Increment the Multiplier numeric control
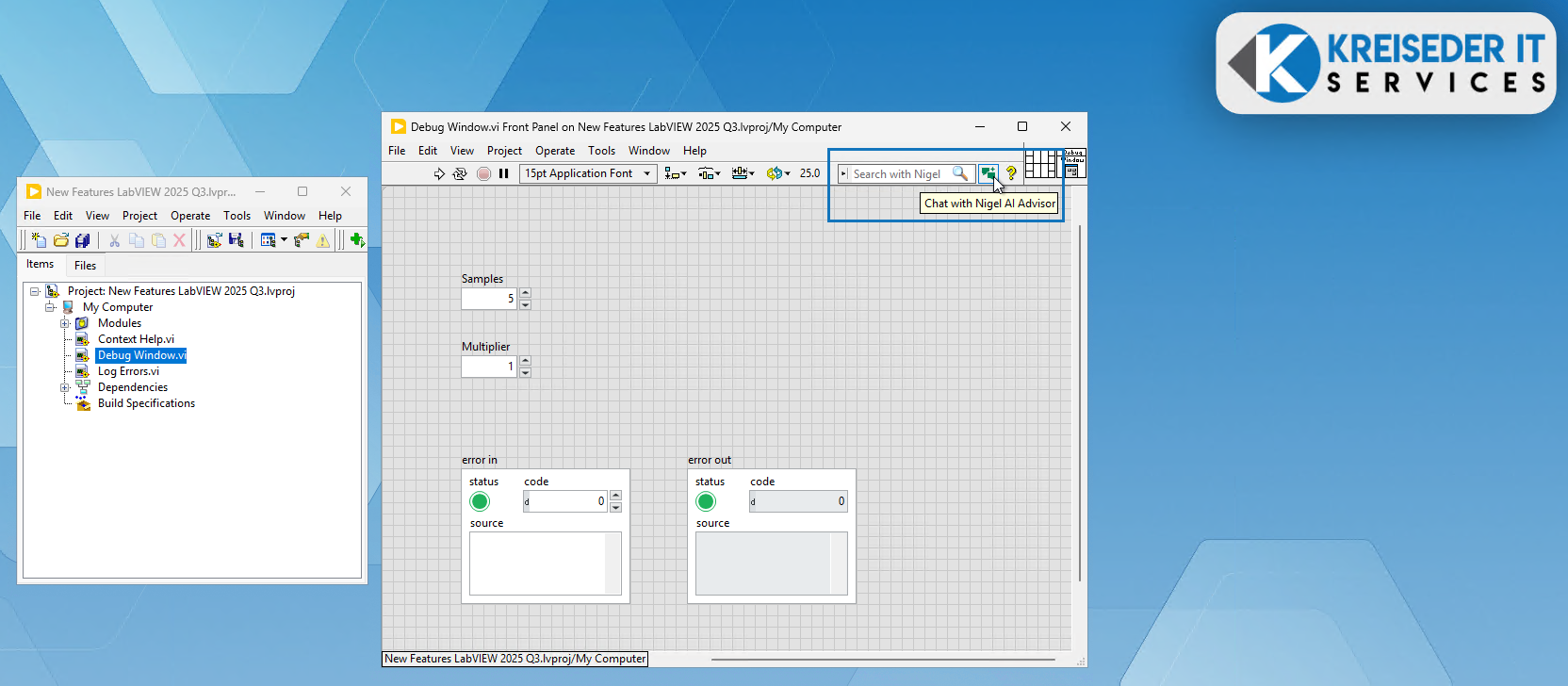Viewport: 1568px width, 686px height. (526, 361)
